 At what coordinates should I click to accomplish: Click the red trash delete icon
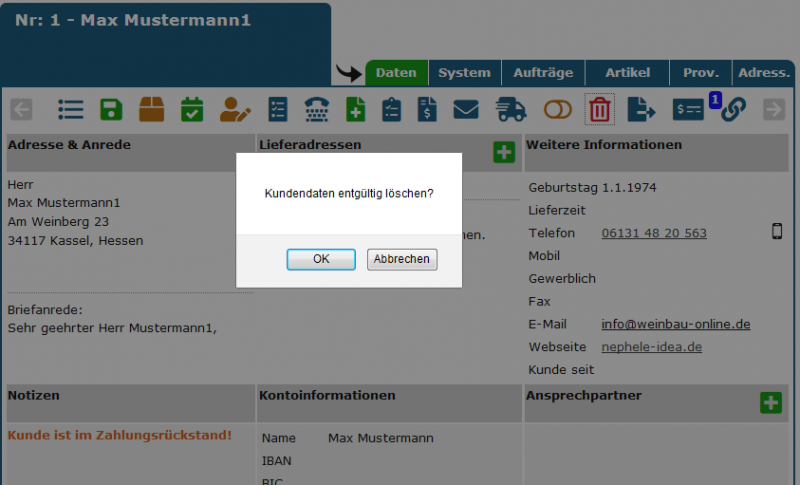pos(599,109)
